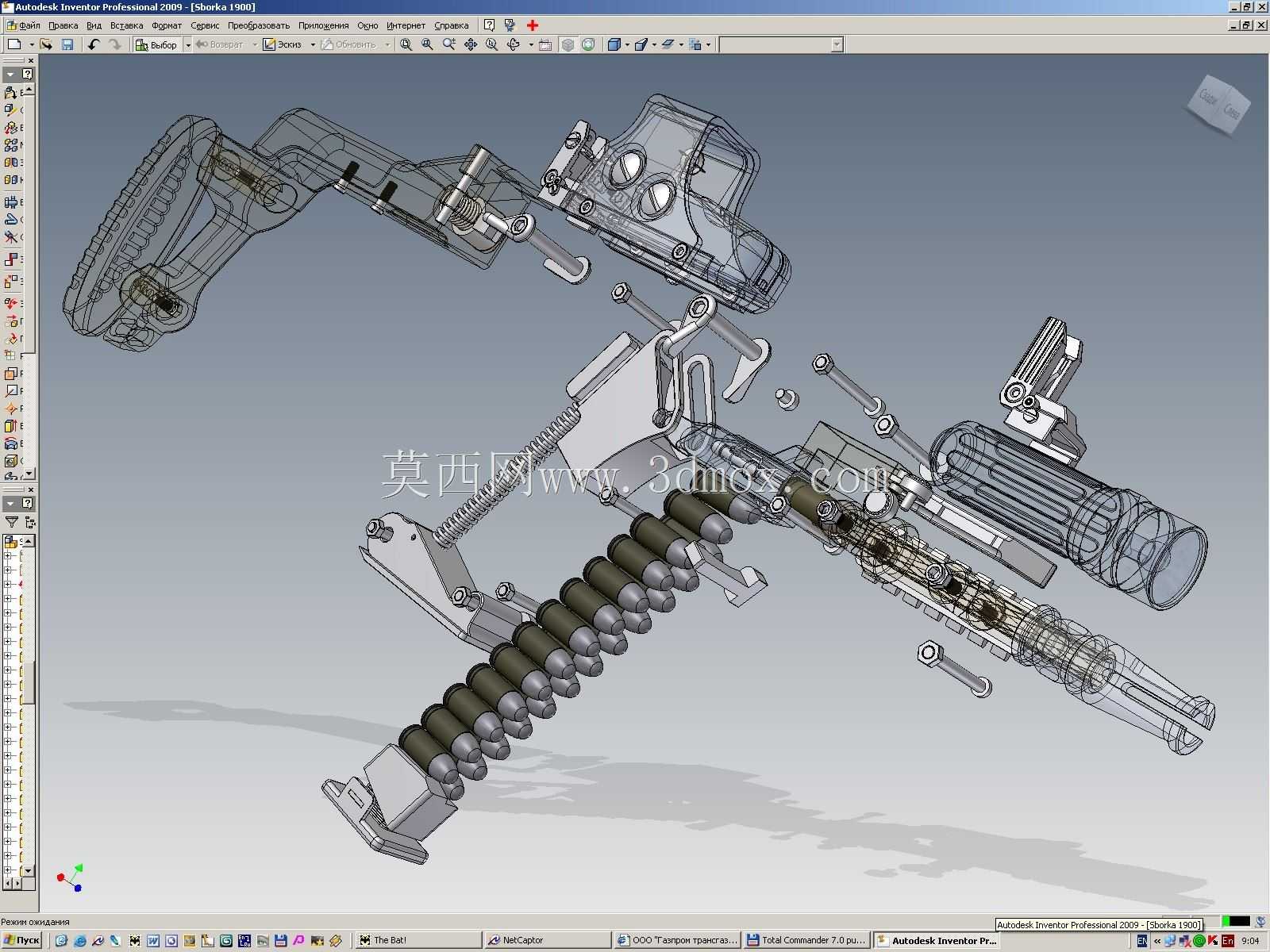This screenshot has width=1270, height=952.
Task: Click the person tutorial icon in menu bar
Action: click(x=510, y=25)
